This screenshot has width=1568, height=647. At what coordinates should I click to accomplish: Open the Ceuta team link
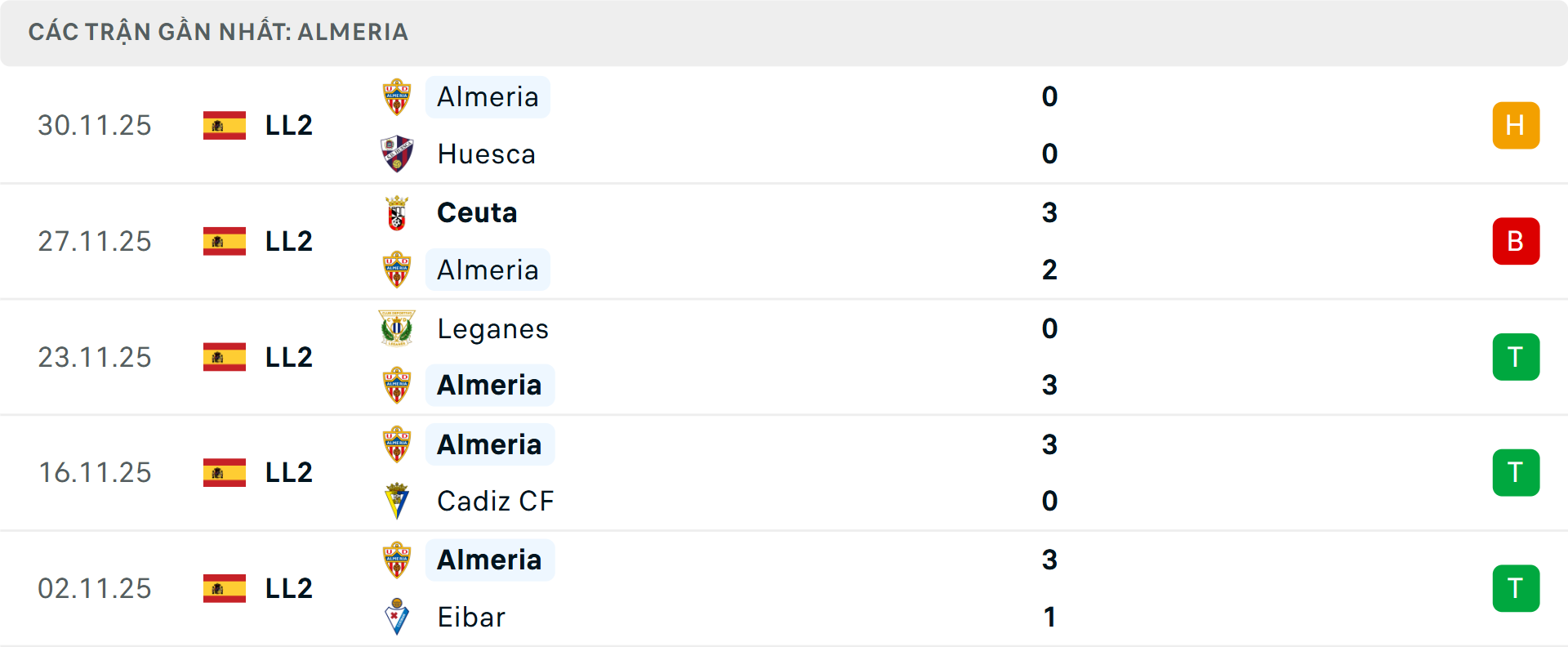coord(477,212)
